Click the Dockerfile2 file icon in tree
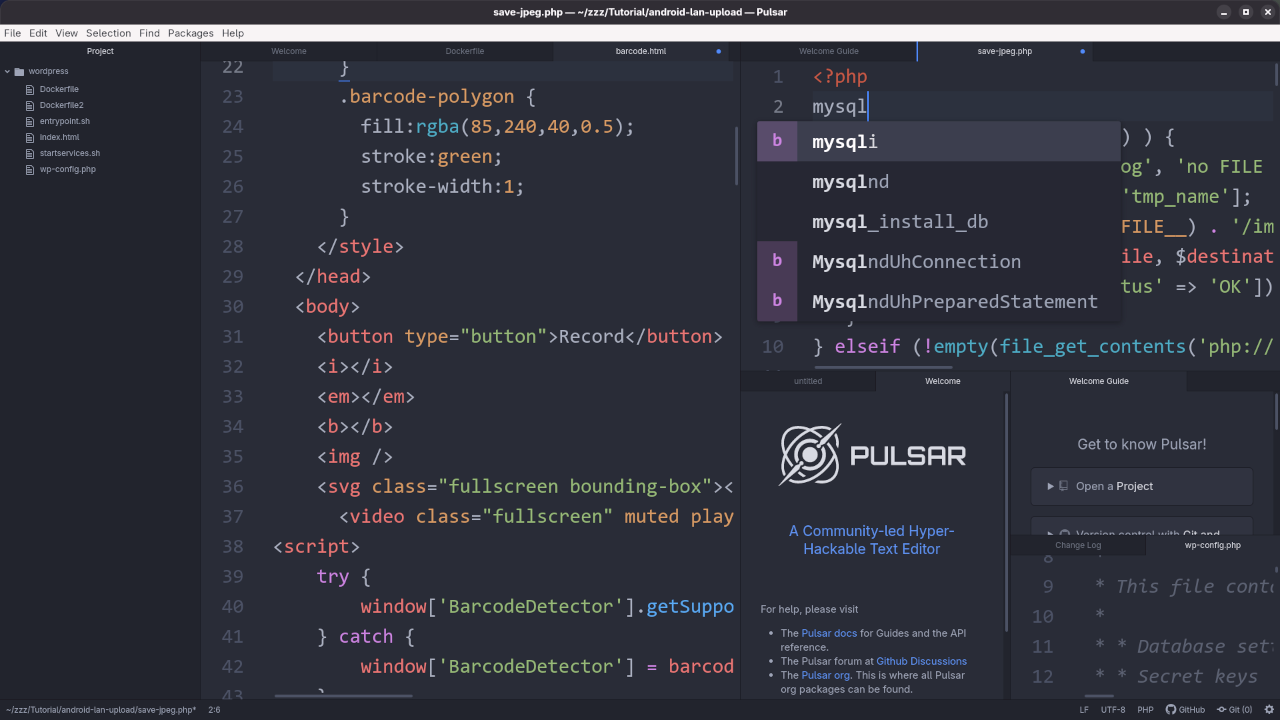This screenshot has width=1280, height=720. pyautogui.click(x=30, y=105)
